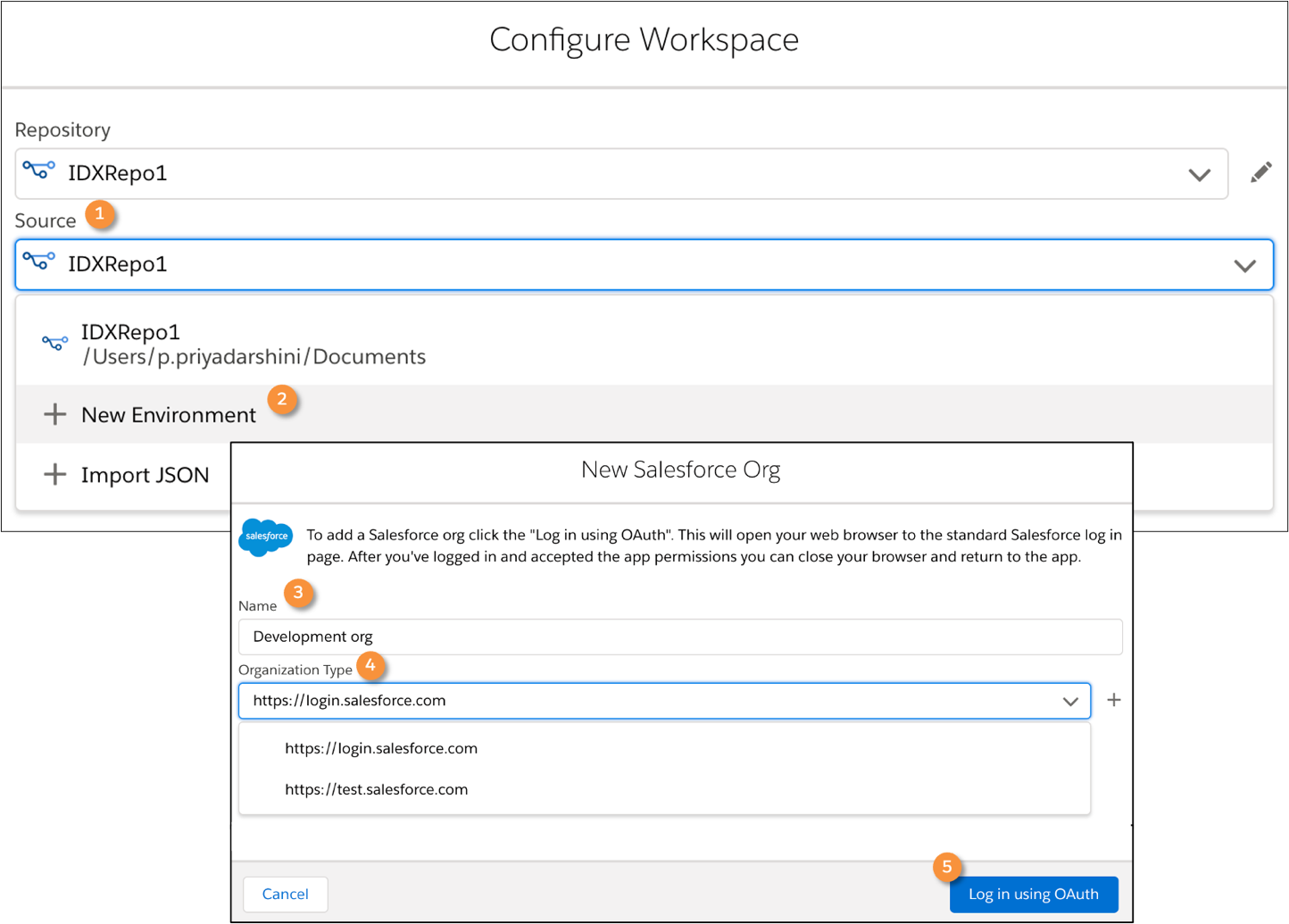Click Log in using OAuth button
Screen dimensions: 1289x924
[x=1034, y=894]
